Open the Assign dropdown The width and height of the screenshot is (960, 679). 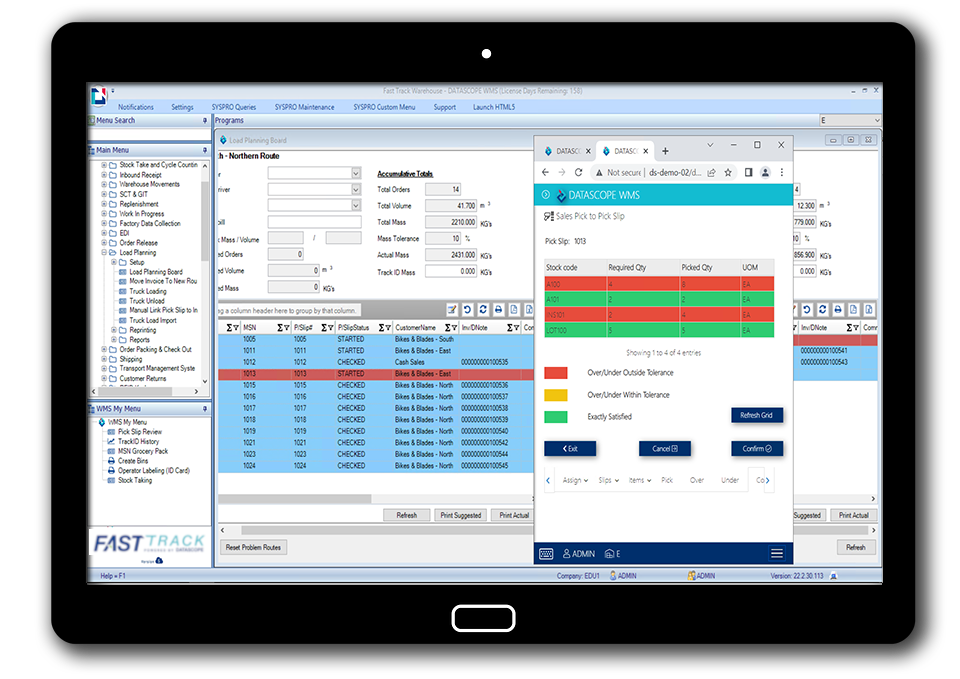[574, 480]
